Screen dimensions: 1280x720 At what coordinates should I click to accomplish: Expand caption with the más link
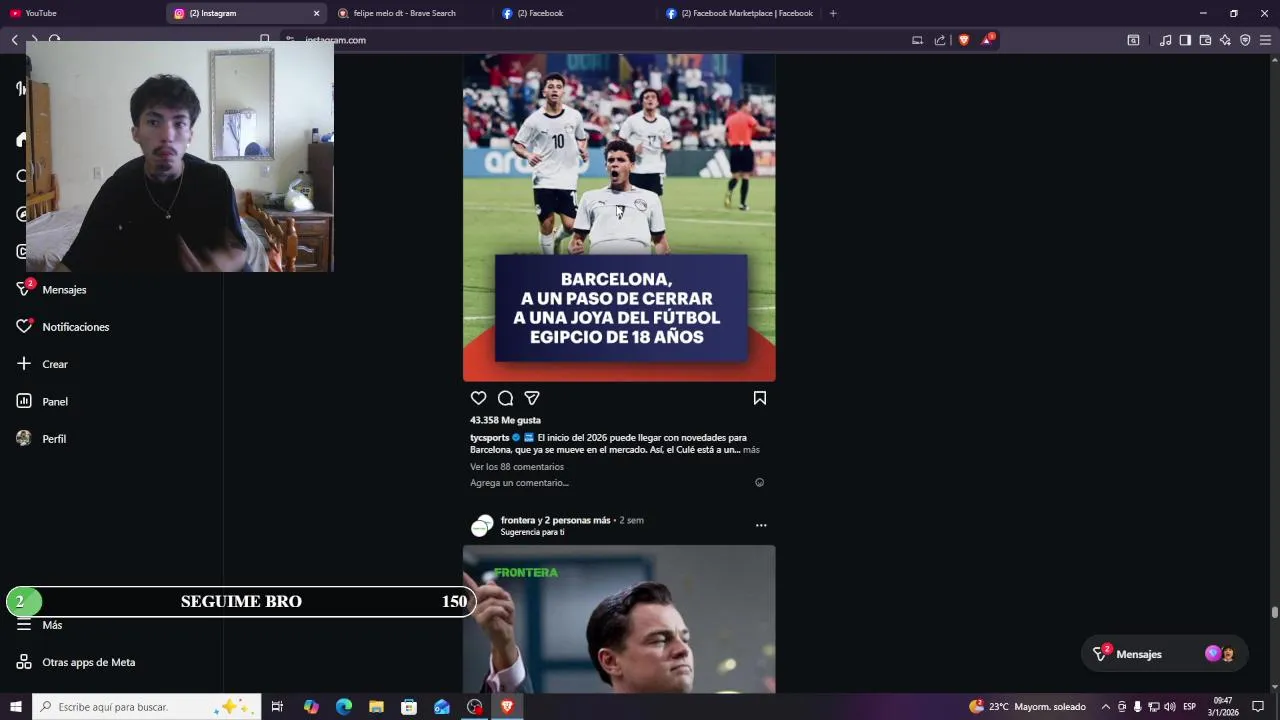[x=751, y=450]
